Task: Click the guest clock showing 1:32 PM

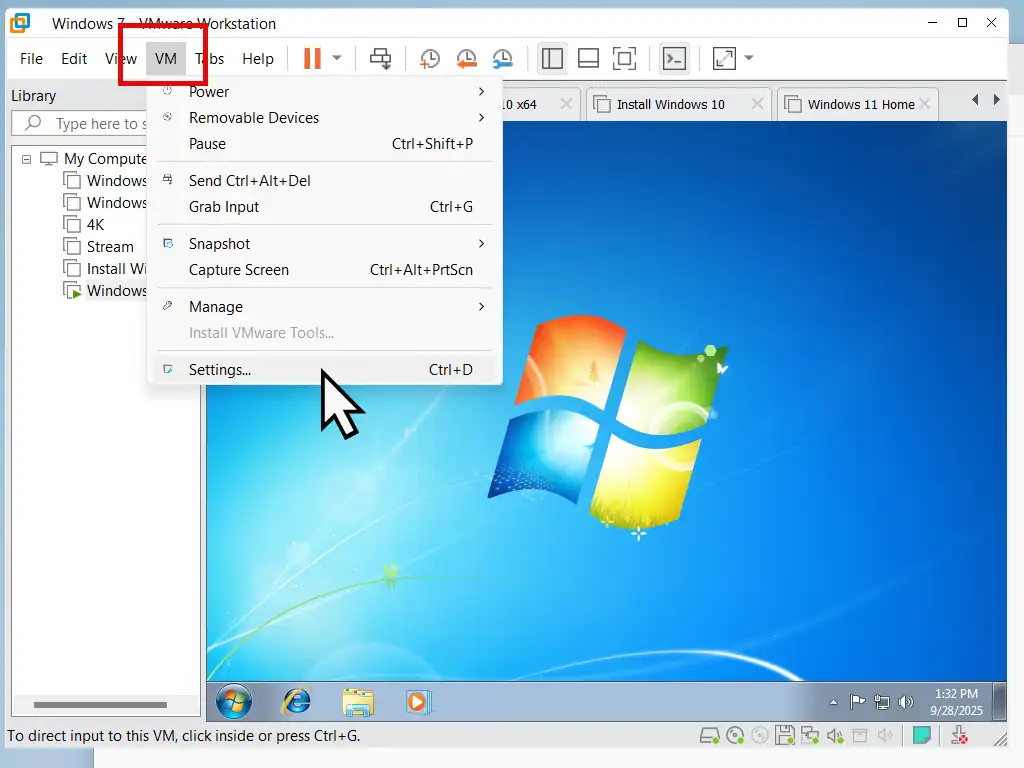Action: point(956,702)
